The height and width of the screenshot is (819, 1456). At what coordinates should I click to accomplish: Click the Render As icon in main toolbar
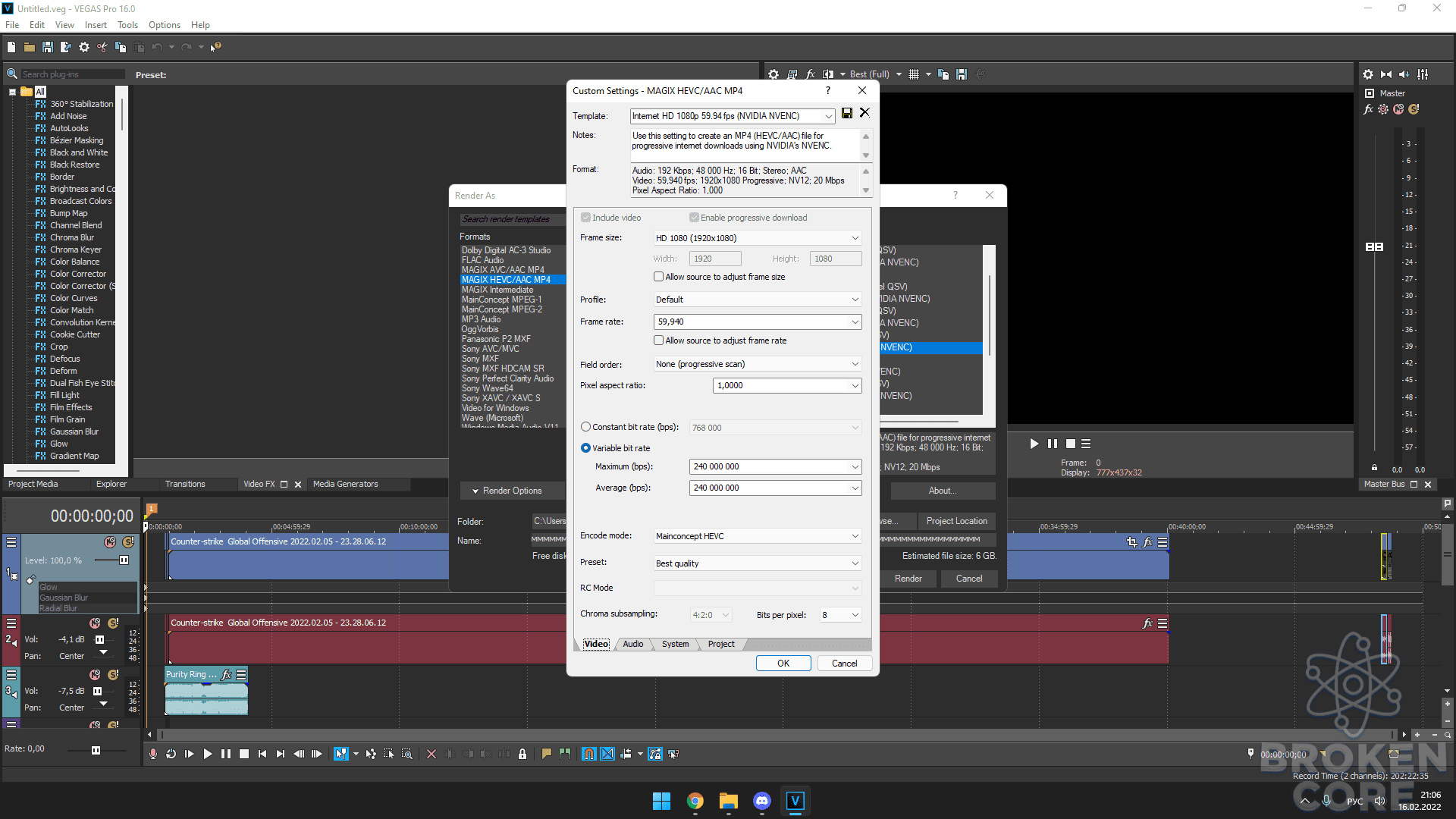(x=66, y=47)
